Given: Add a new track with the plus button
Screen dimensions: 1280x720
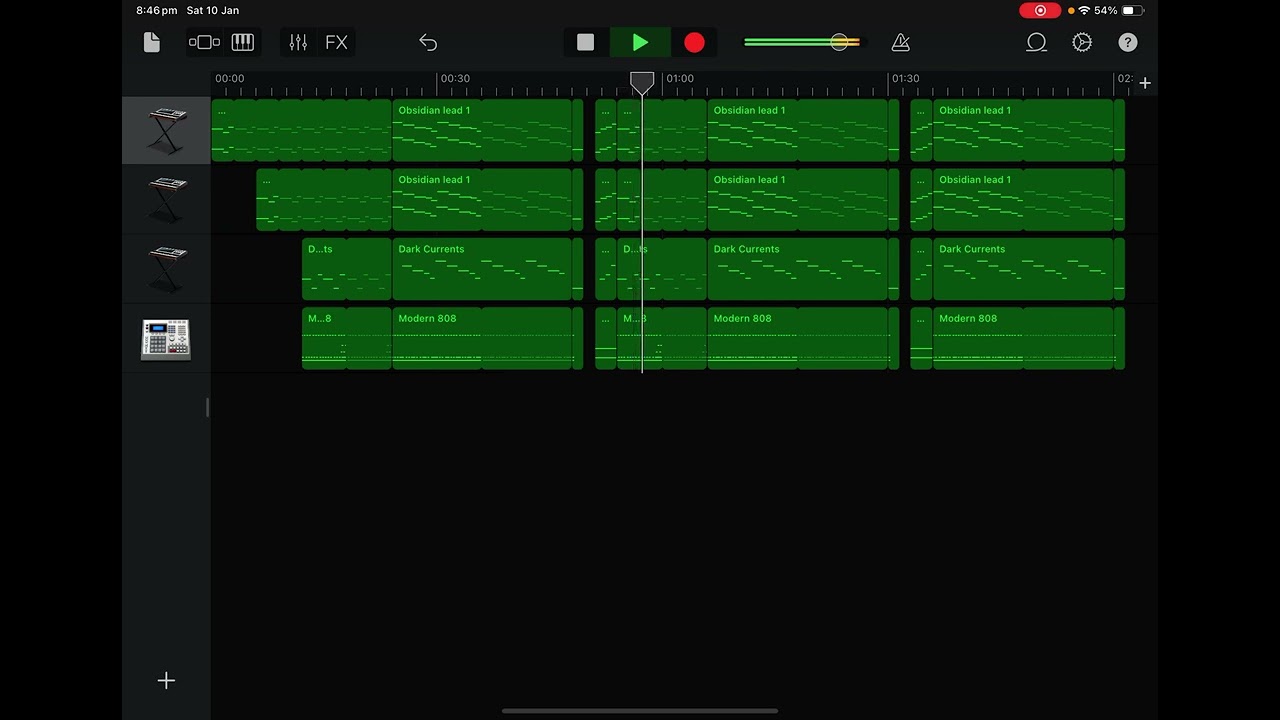Looking at the screenshot, I should coord(166,681).
